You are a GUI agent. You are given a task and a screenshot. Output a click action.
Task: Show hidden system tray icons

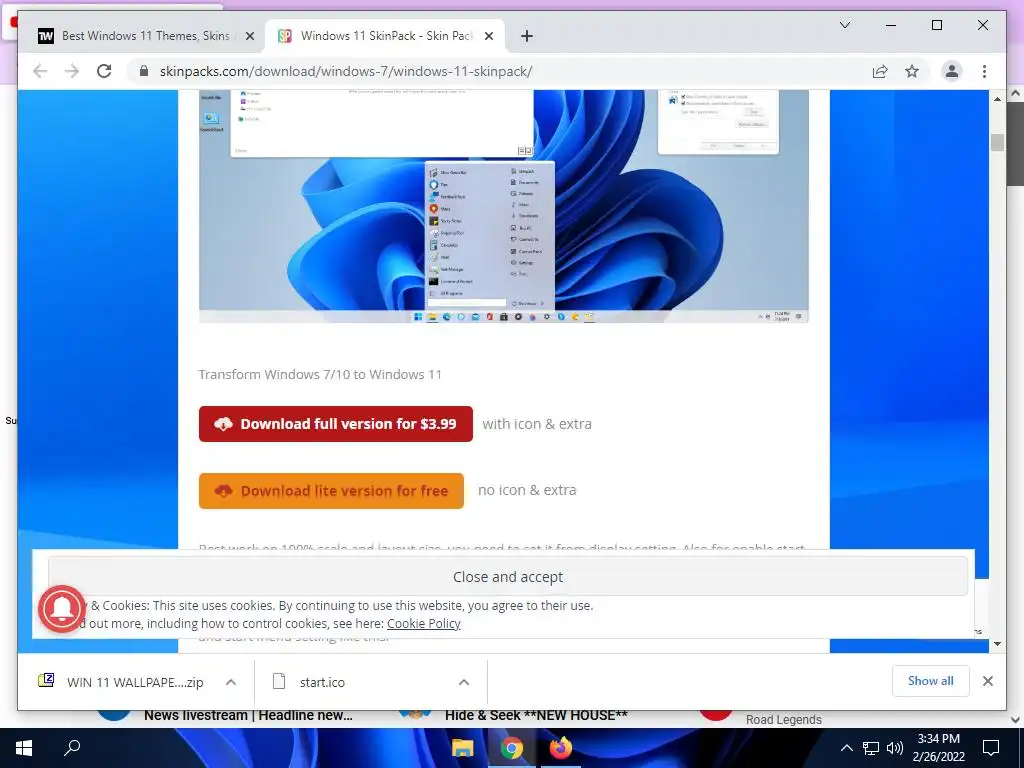[x=846, y=748]
